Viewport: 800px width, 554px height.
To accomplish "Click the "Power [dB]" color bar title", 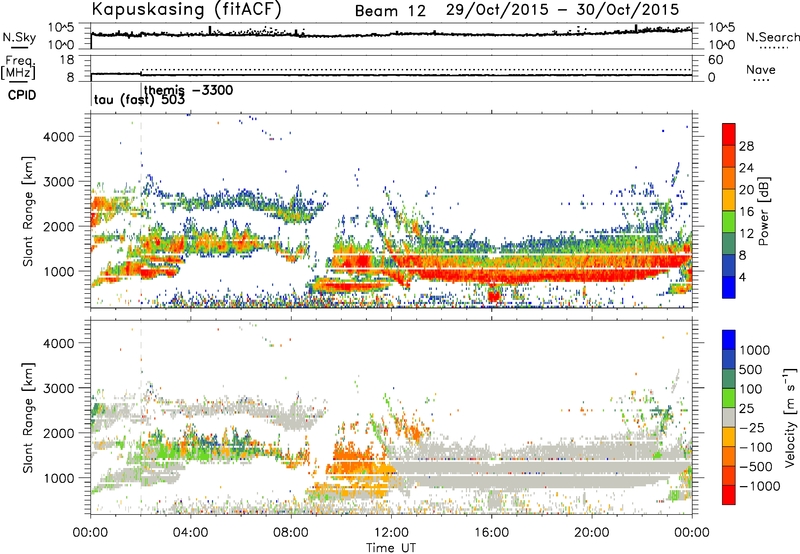I will tap(764, 211).
